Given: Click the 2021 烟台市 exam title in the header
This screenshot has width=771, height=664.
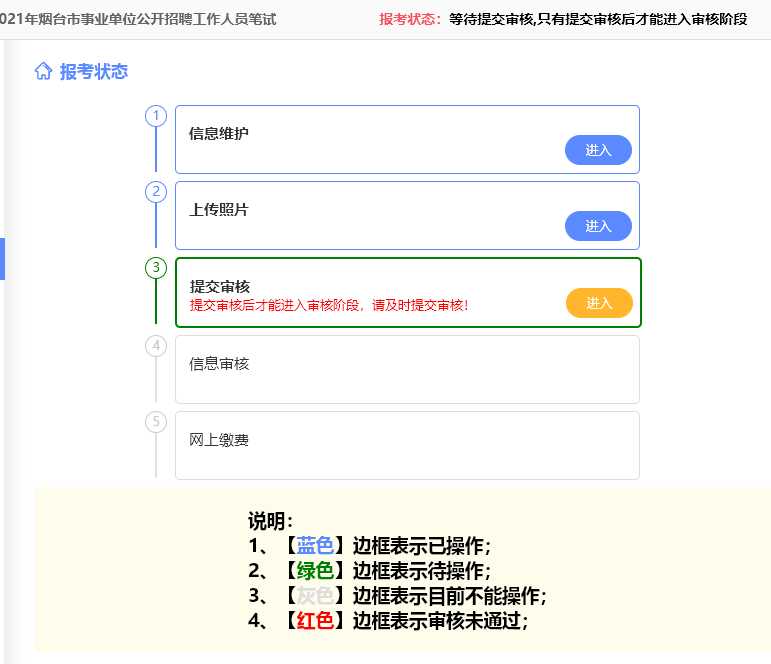Looking at the screenshot, I should (x=138, y=19).
